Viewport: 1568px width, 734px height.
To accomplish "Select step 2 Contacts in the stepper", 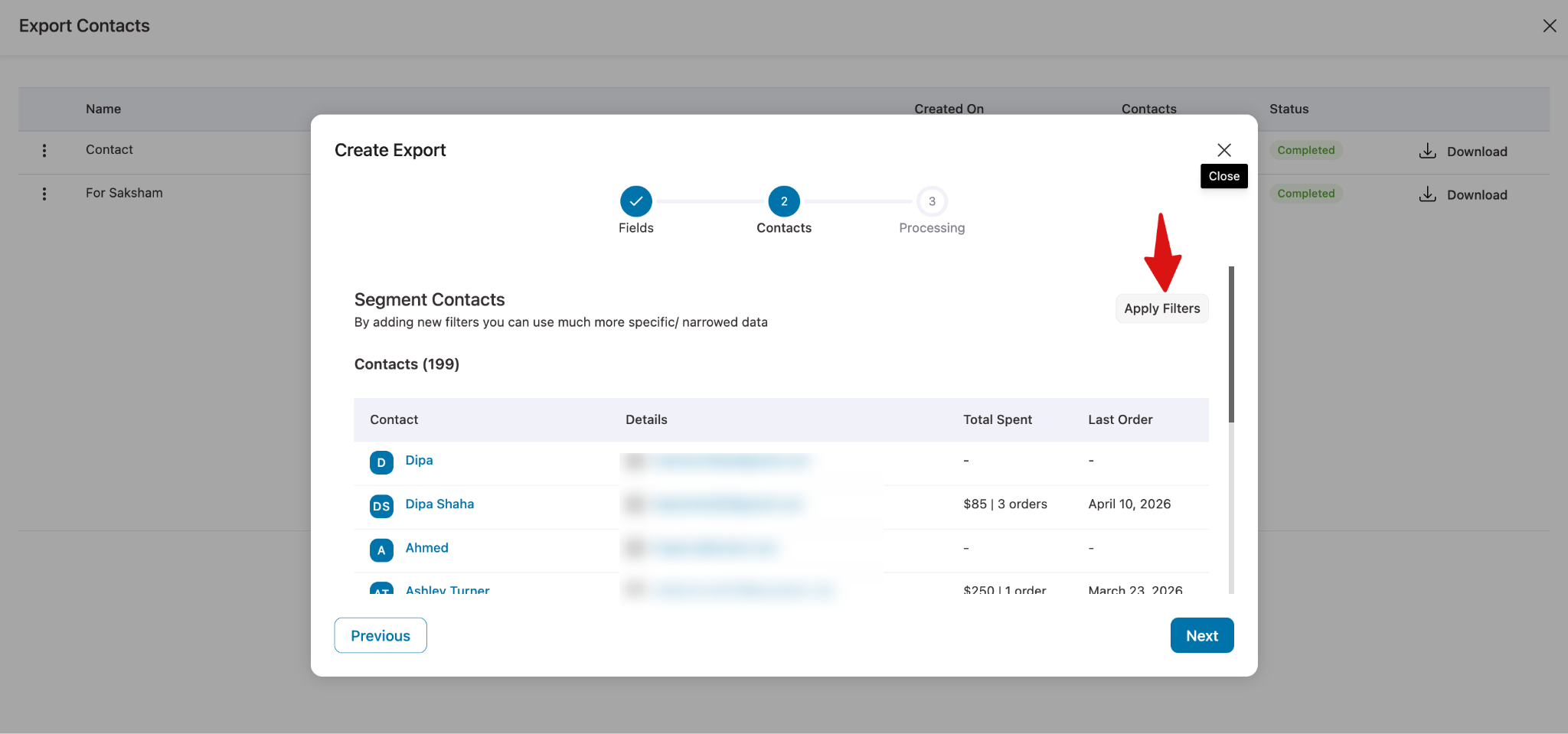I will [783, 201].
